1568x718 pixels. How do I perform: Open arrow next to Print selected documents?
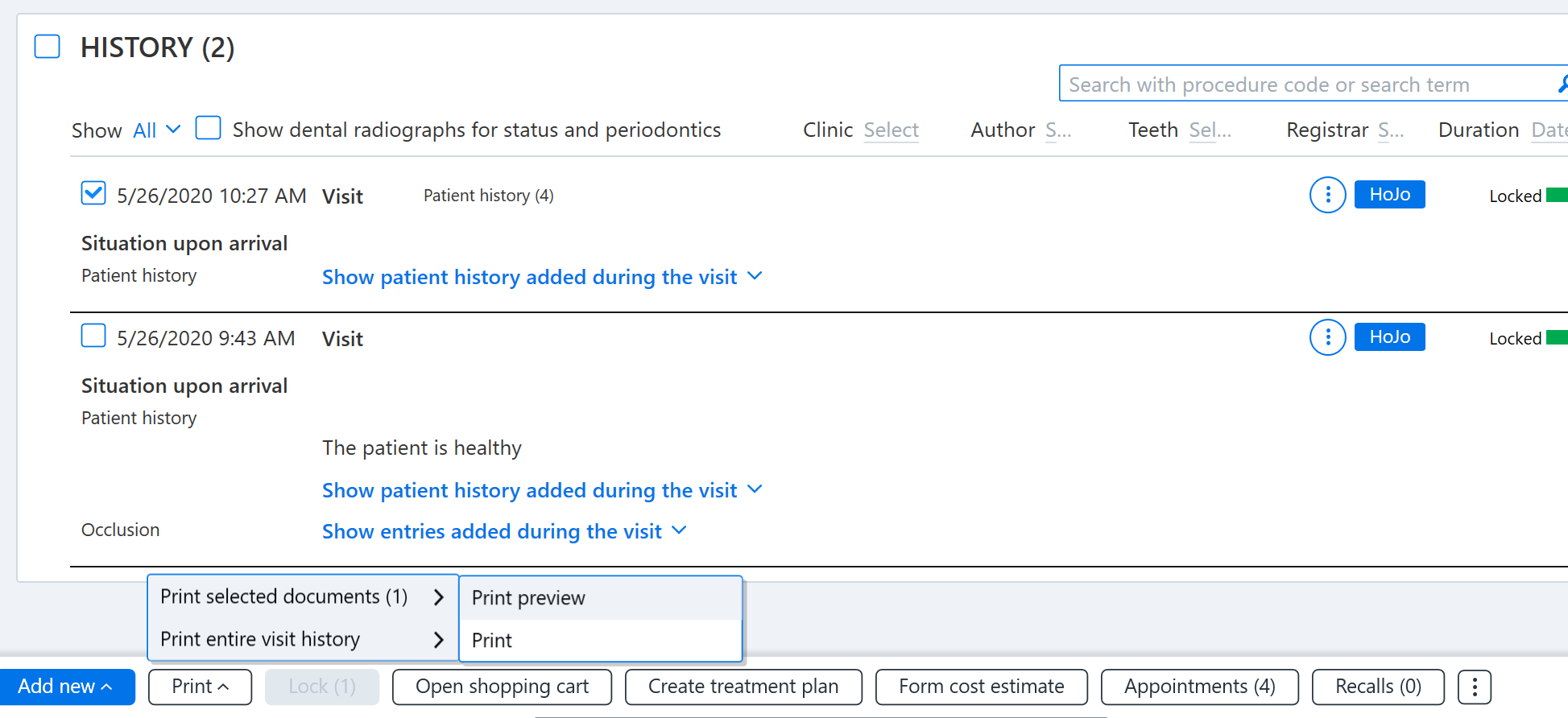pos(438,597)
